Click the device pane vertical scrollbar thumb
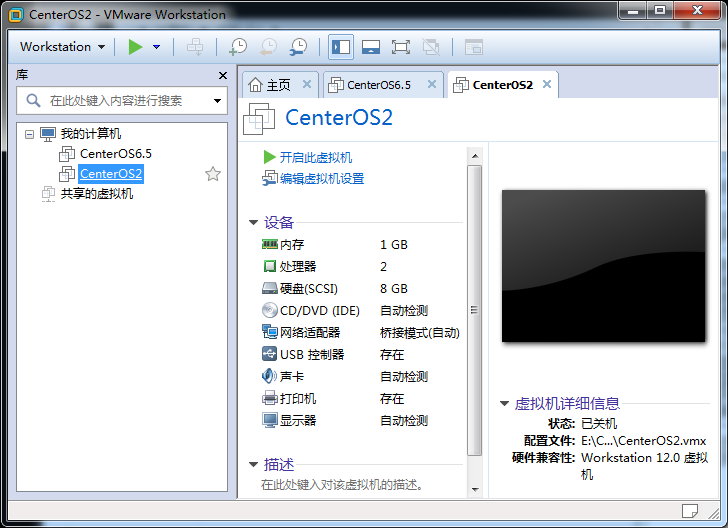The image size is (728, 528). tap(474, 310)
